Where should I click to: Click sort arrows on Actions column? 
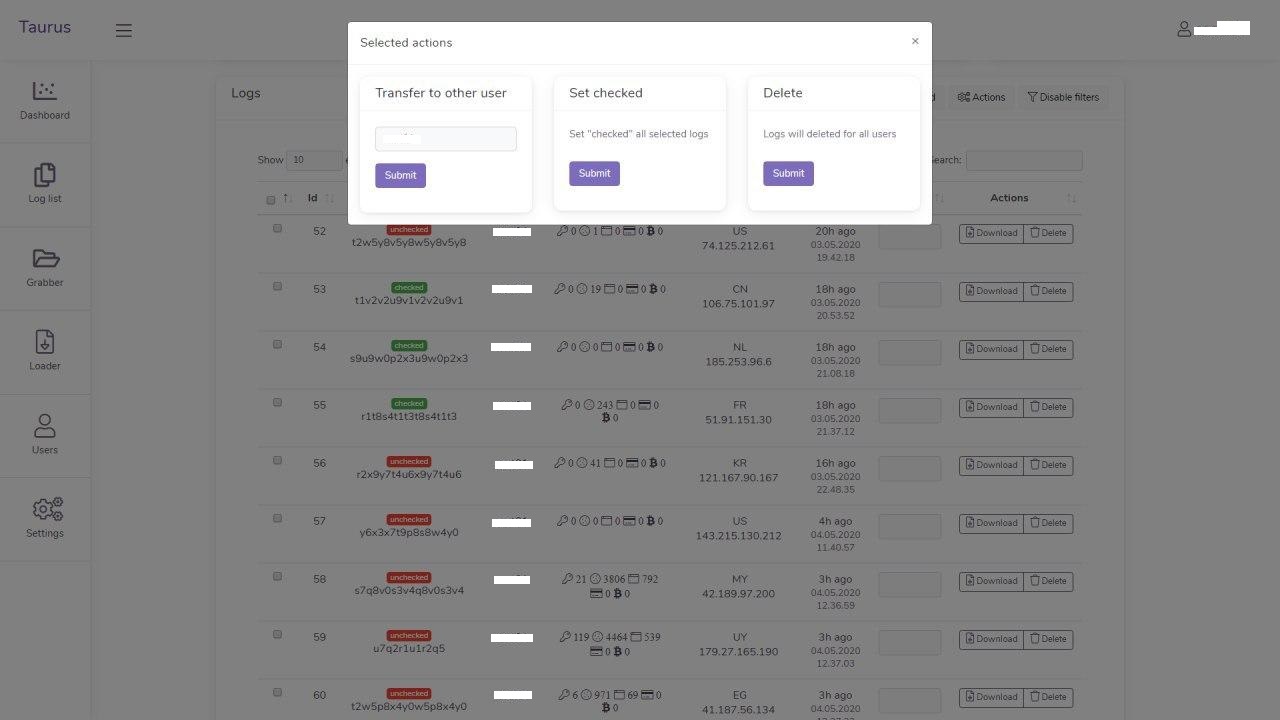(1071, 198)
